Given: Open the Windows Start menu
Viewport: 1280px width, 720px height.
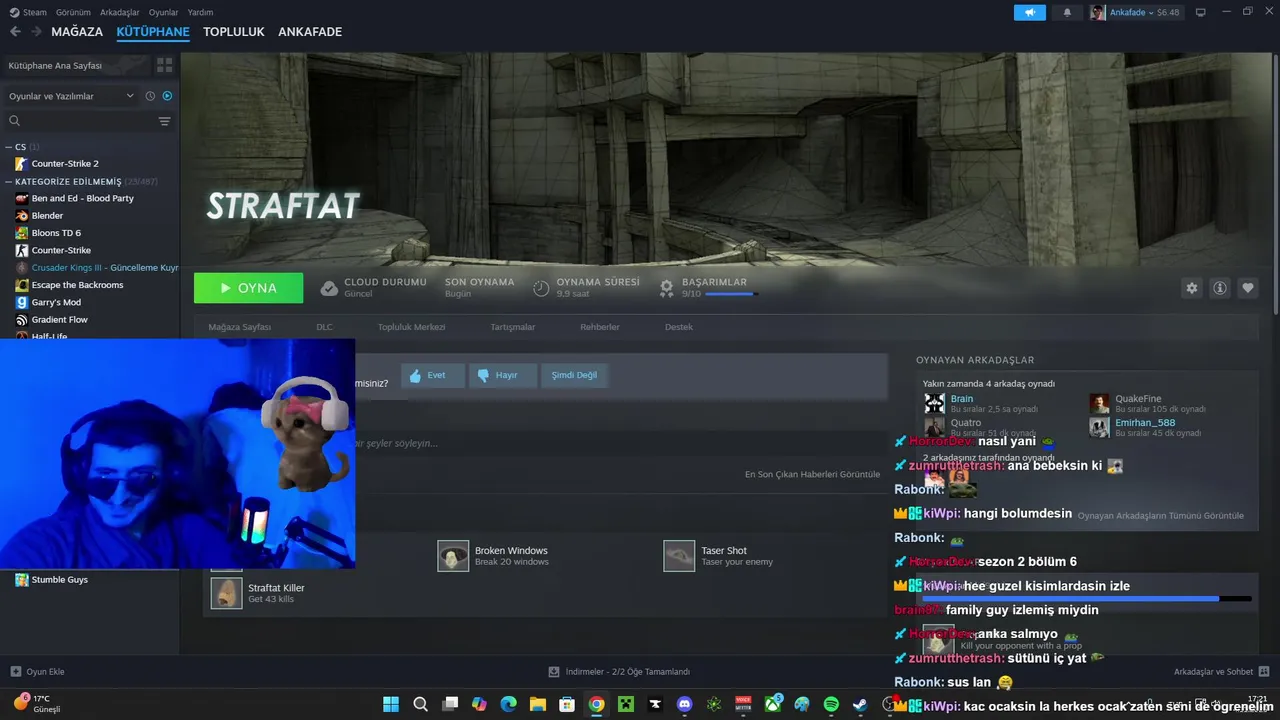Looking at the screenshot, I should (x=391, y=704).
